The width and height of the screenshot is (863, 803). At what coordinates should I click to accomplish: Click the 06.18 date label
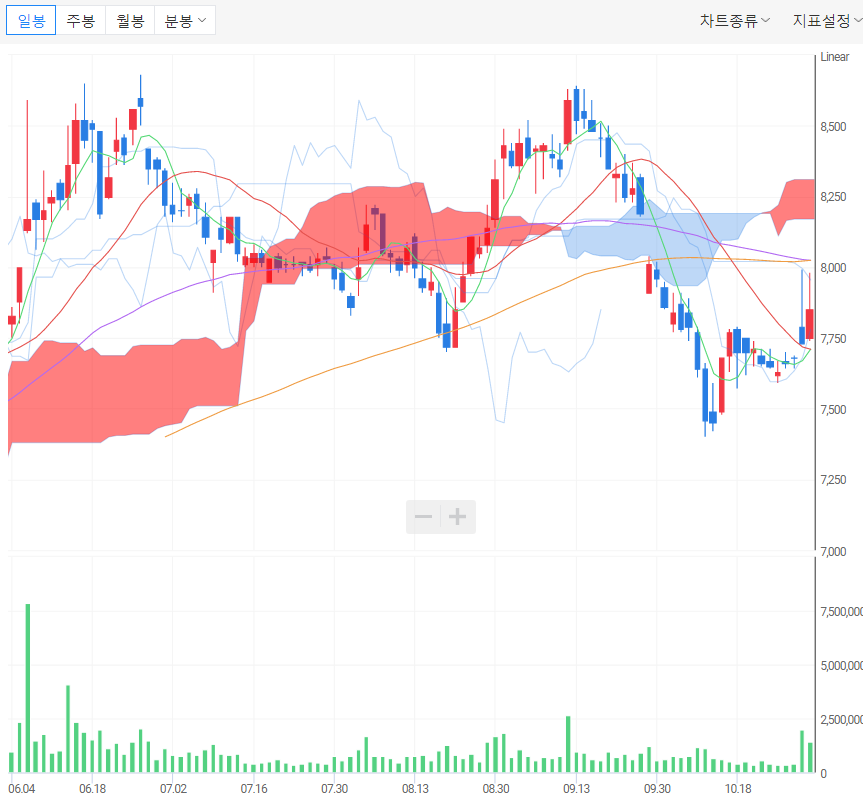point(92,789)
